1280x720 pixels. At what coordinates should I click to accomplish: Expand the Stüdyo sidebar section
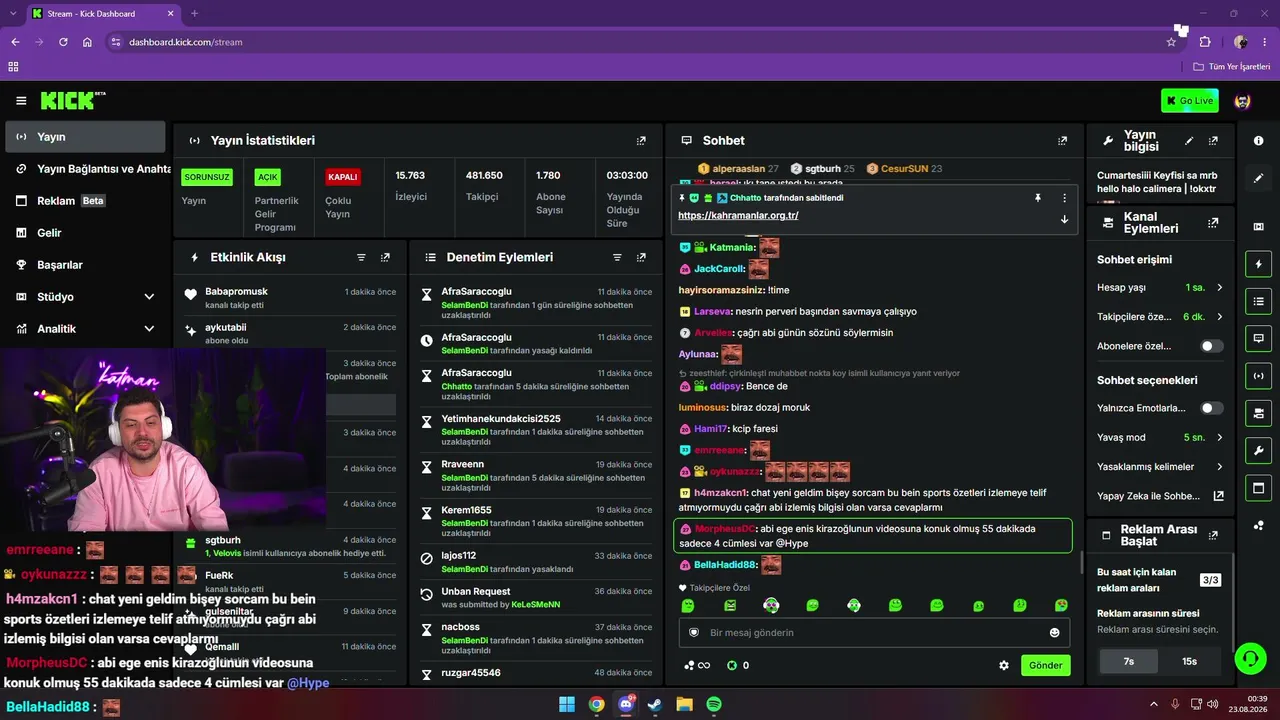(149, 297)
